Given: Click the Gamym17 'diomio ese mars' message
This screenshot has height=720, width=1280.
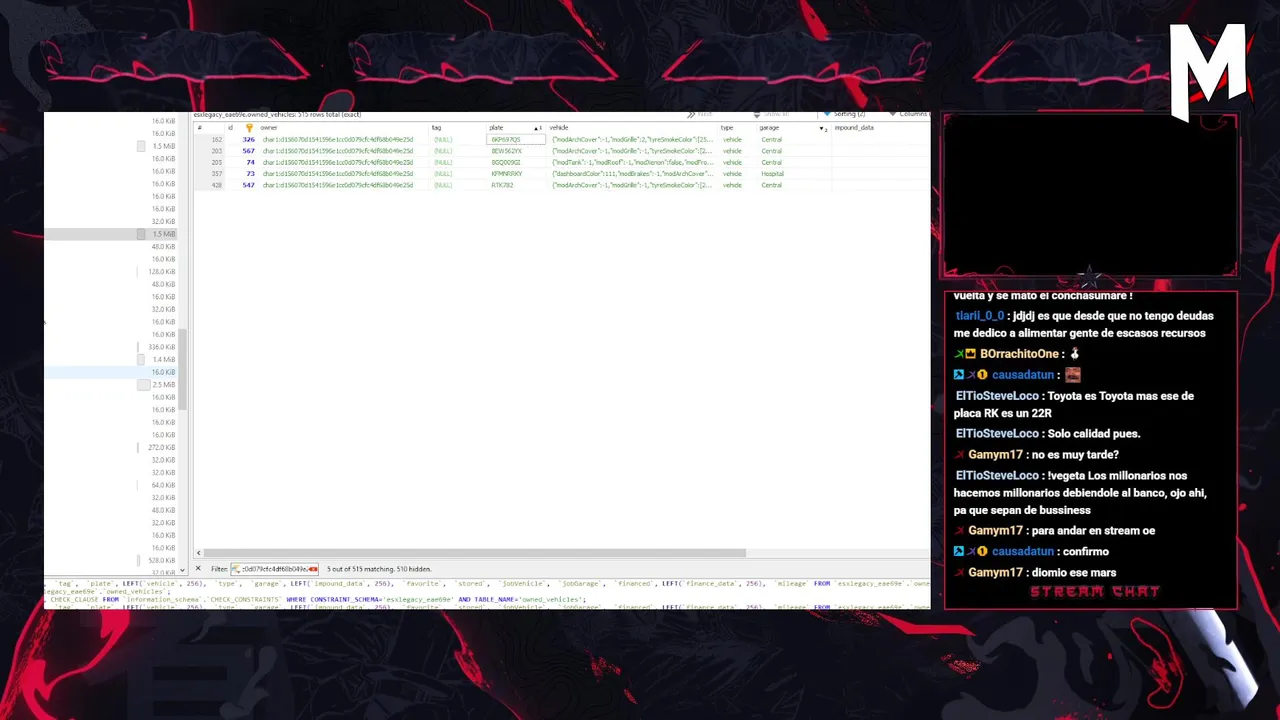Looking at the screenshot, I should pyautogui.click(x=1035, y=573).
